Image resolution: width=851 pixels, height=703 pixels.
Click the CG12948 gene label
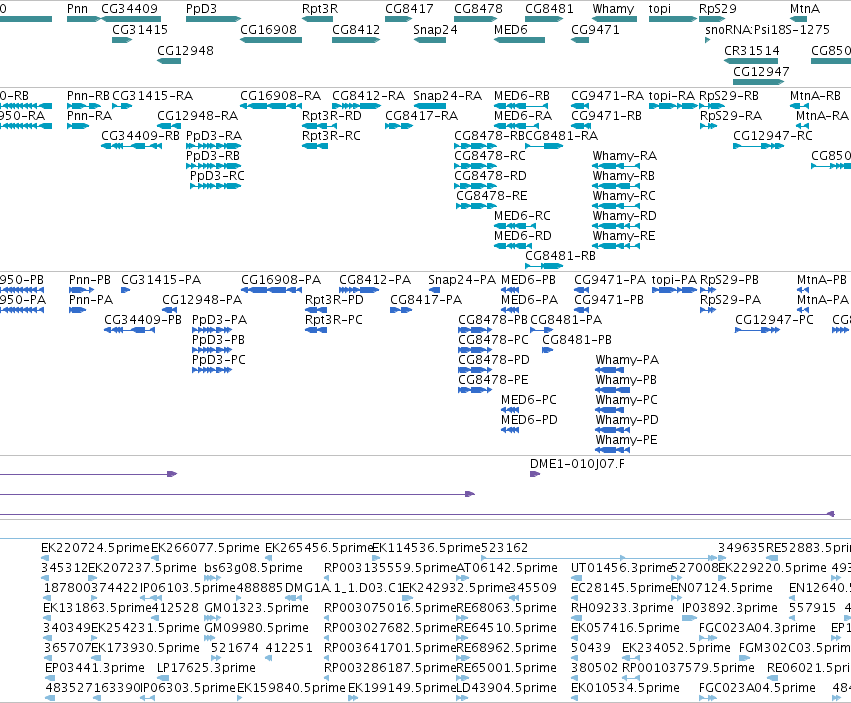186,50
